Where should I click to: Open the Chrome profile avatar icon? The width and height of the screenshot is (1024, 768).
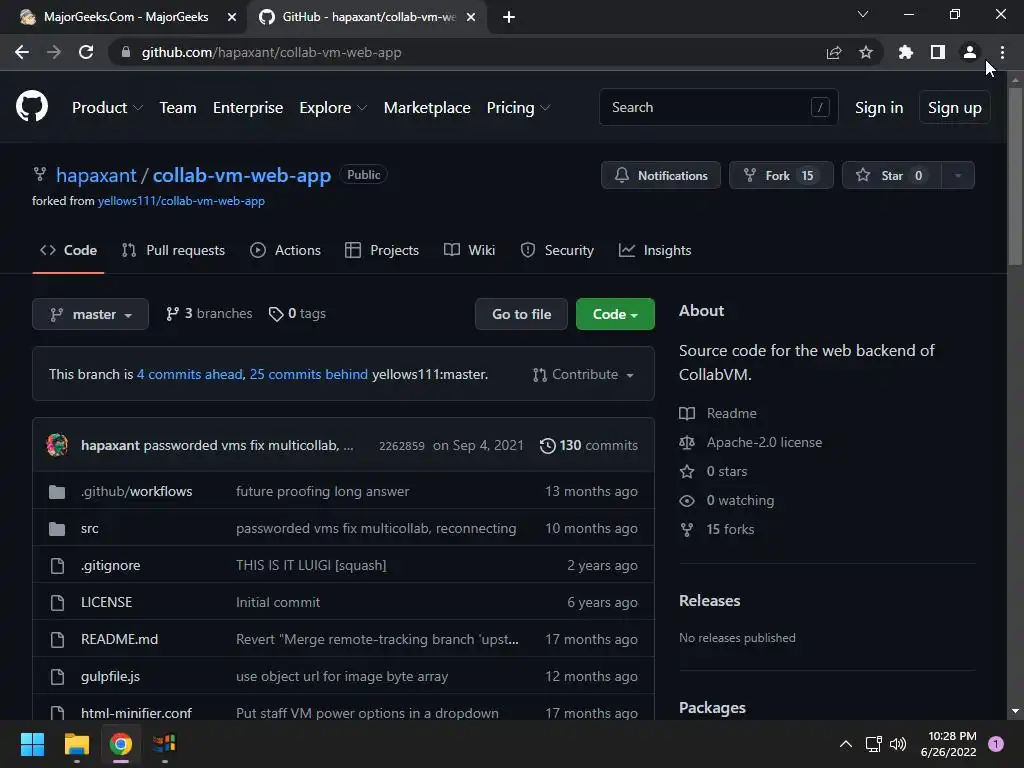tap(970, 52)
